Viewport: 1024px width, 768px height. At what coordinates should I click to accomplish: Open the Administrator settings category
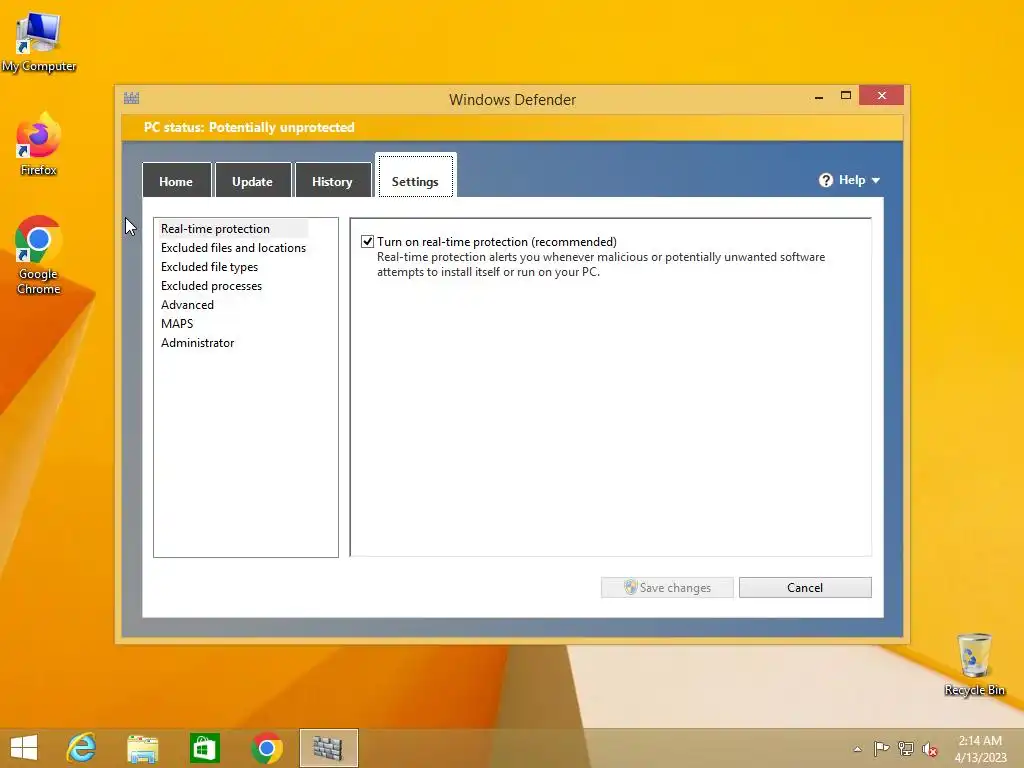(x=197, y=342)
